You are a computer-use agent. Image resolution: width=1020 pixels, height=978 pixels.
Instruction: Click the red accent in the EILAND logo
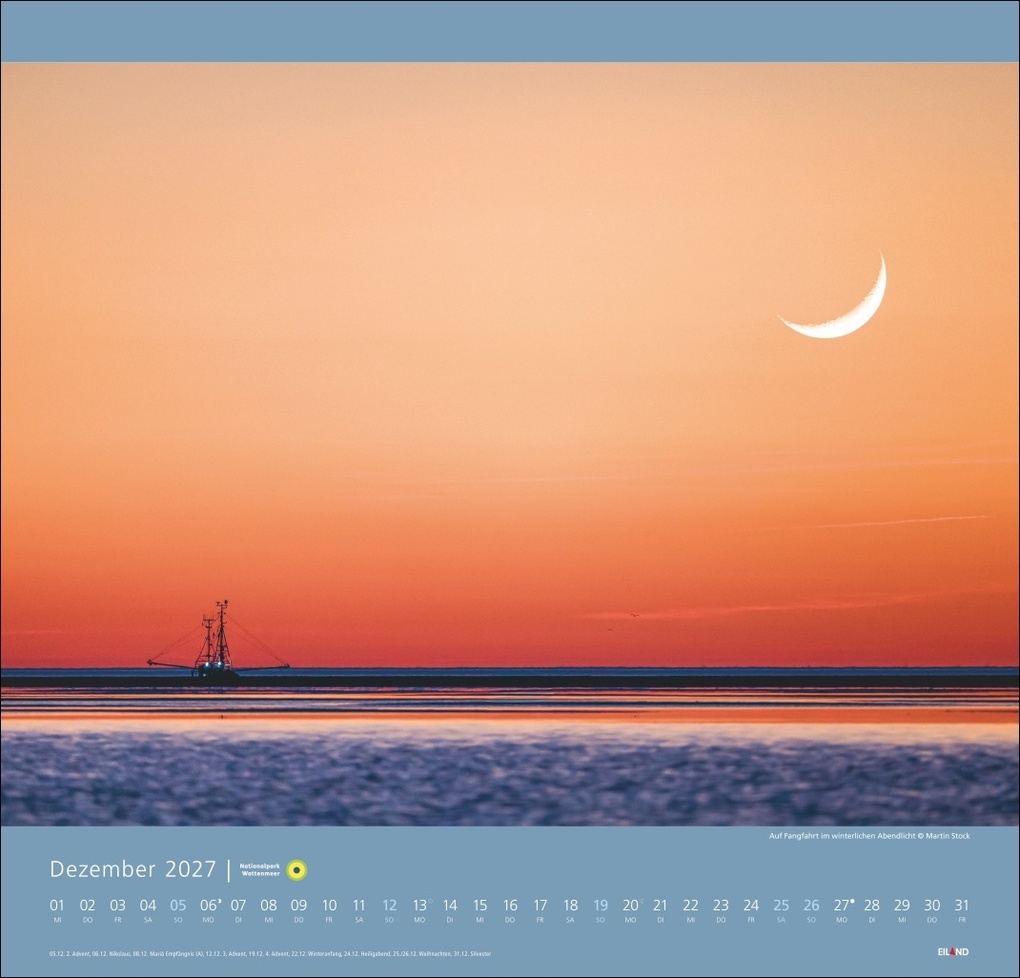pos(952,951)
